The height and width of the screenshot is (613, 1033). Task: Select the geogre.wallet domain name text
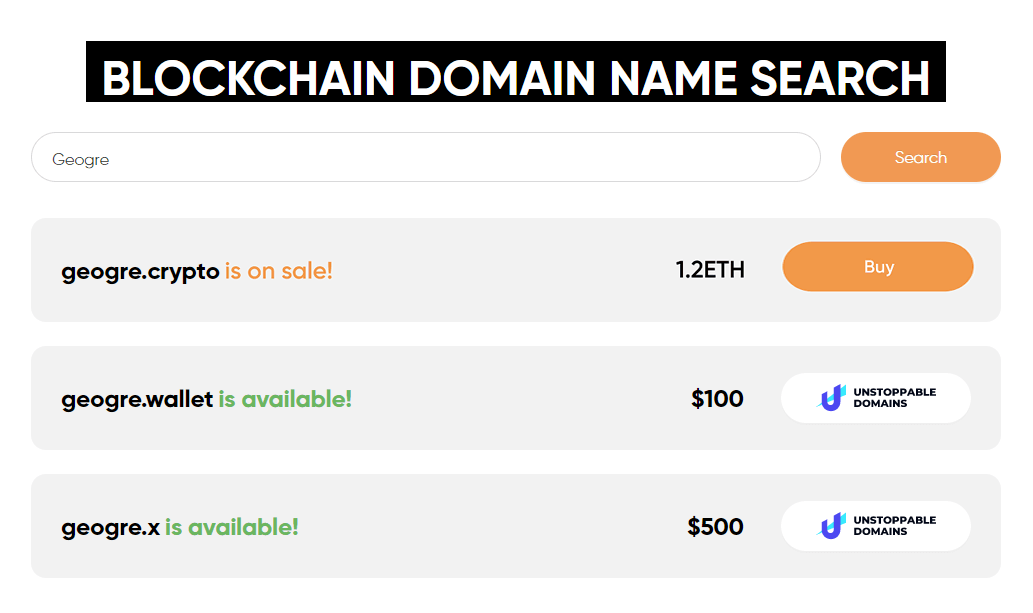[x=137, y=399]
